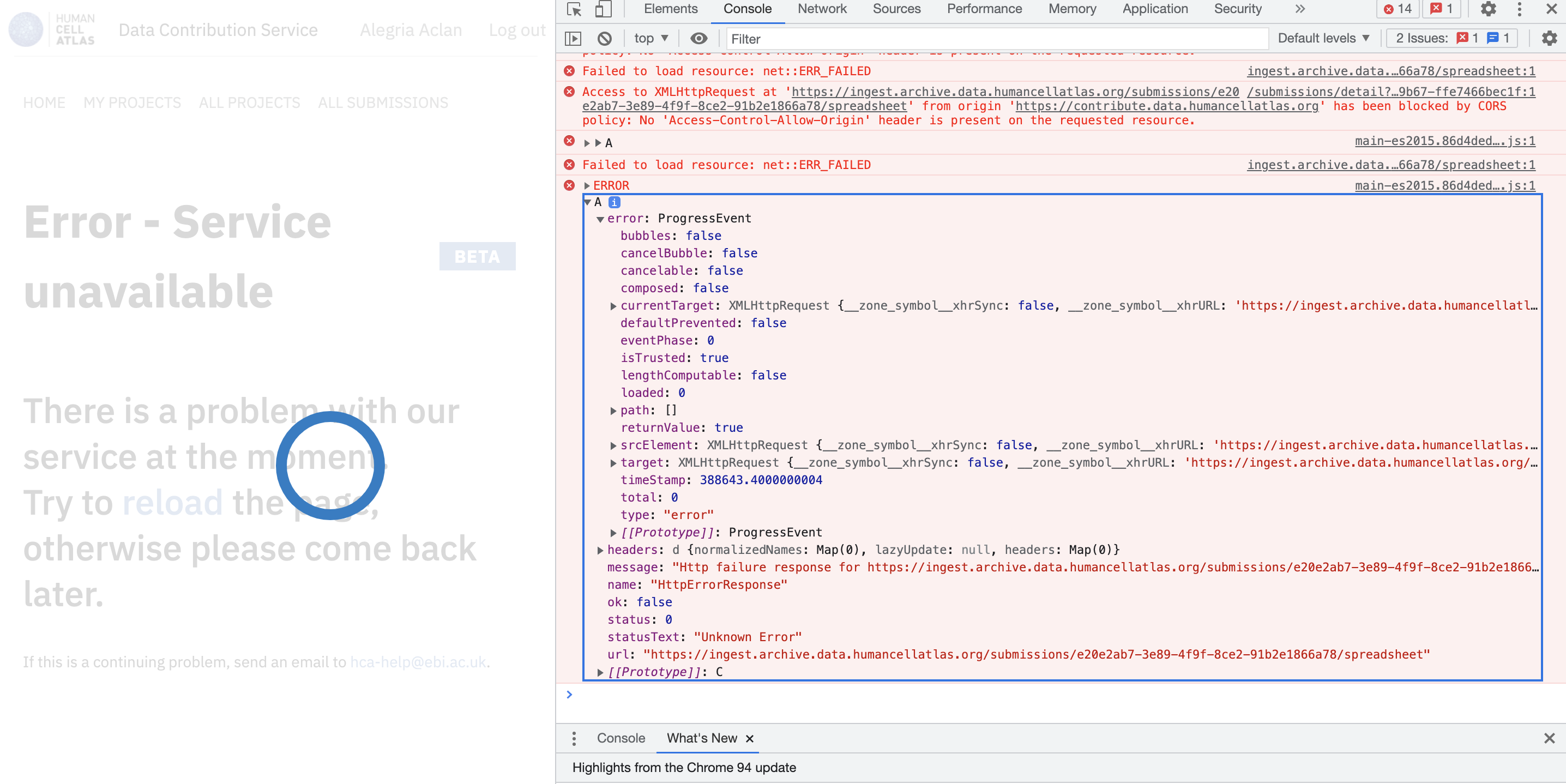Open the Default levels dropdown

click(x=1322, y=38)
